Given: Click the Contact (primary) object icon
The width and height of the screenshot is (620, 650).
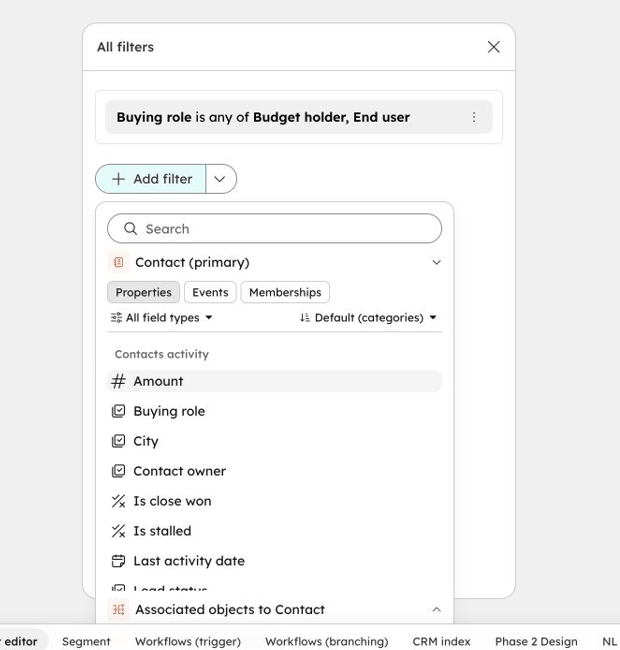Looking at the screenshot, I should [x=118, y=262].
